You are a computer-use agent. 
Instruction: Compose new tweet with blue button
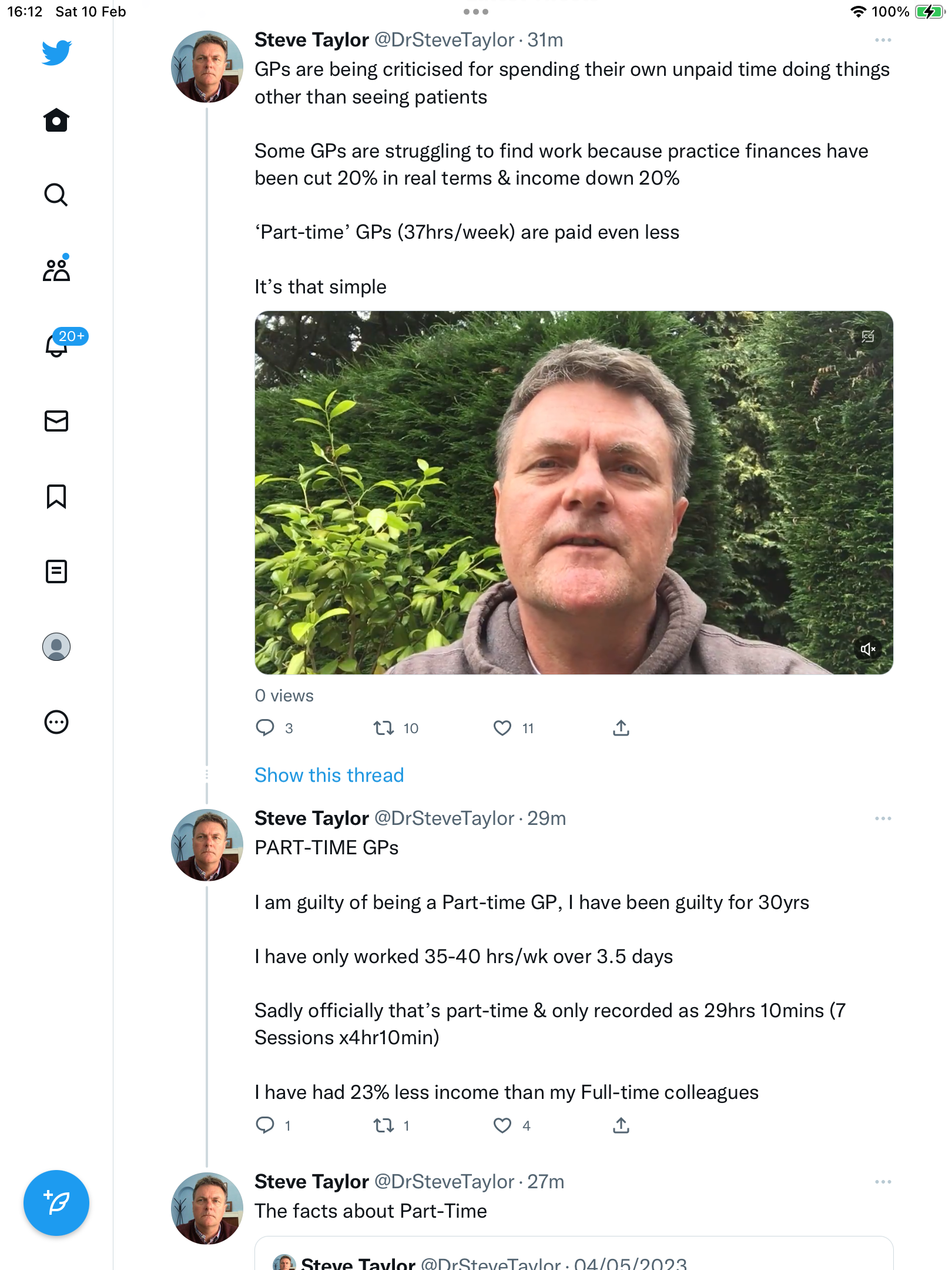point(56,1203)
